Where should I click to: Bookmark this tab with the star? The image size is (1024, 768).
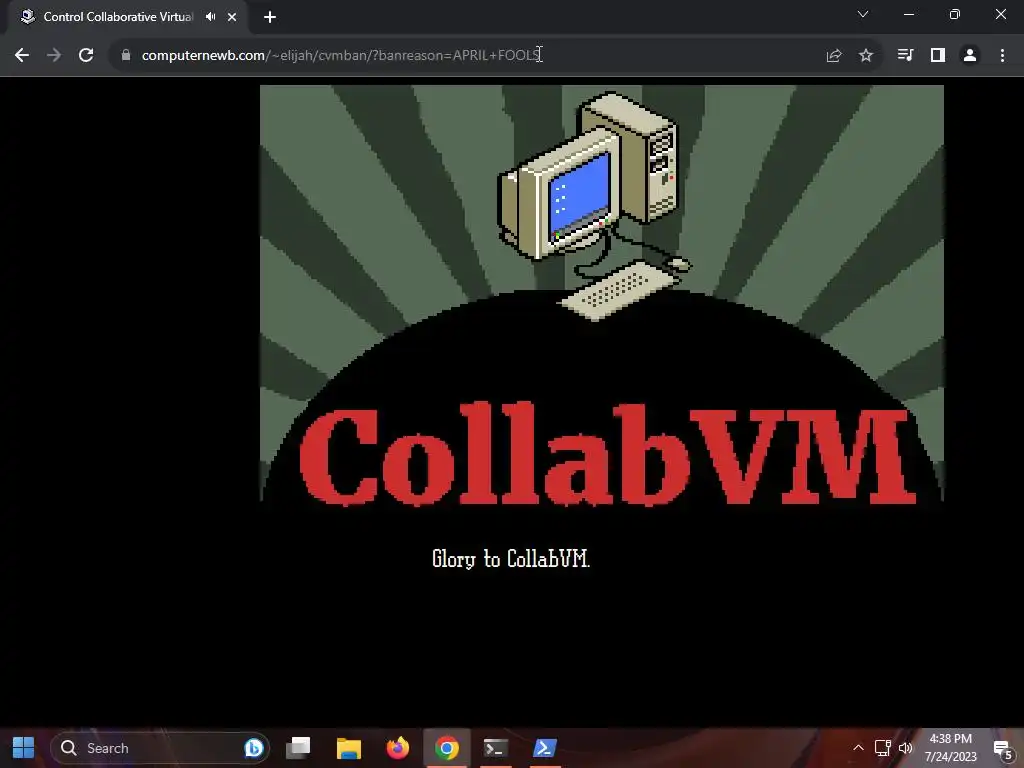click(x=866, y=56)
